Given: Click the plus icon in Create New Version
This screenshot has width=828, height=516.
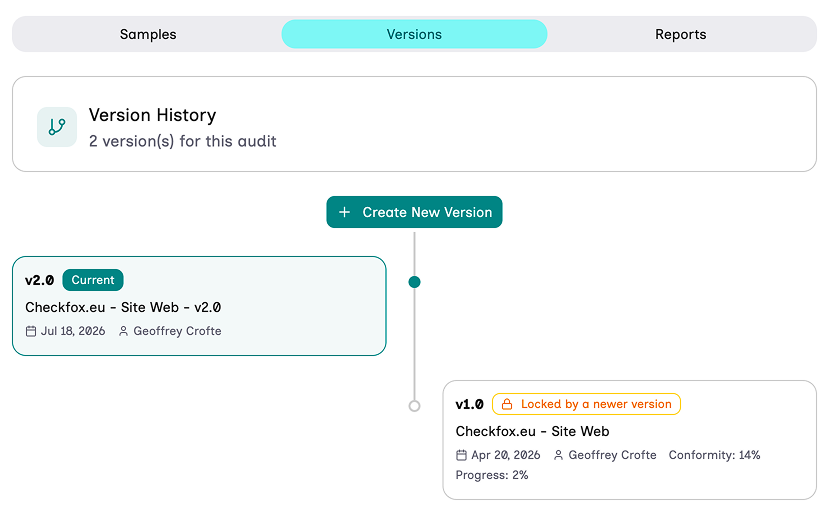Looking at the screenshot, I should point(344,212).
